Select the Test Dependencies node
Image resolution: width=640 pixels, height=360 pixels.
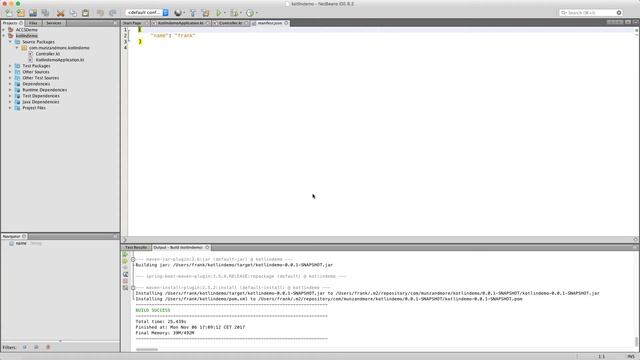(41, 96)
